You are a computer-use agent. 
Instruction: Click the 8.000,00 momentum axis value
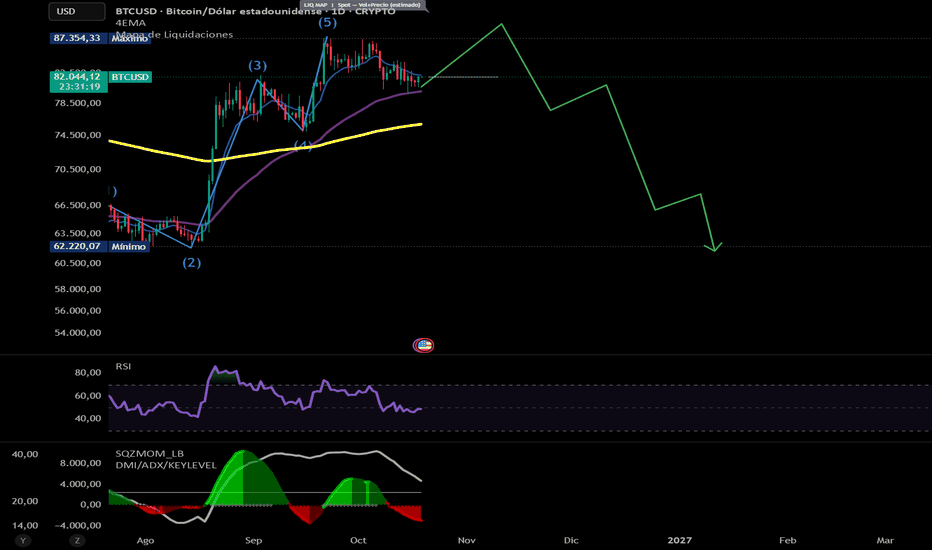(x=80, y=463)
